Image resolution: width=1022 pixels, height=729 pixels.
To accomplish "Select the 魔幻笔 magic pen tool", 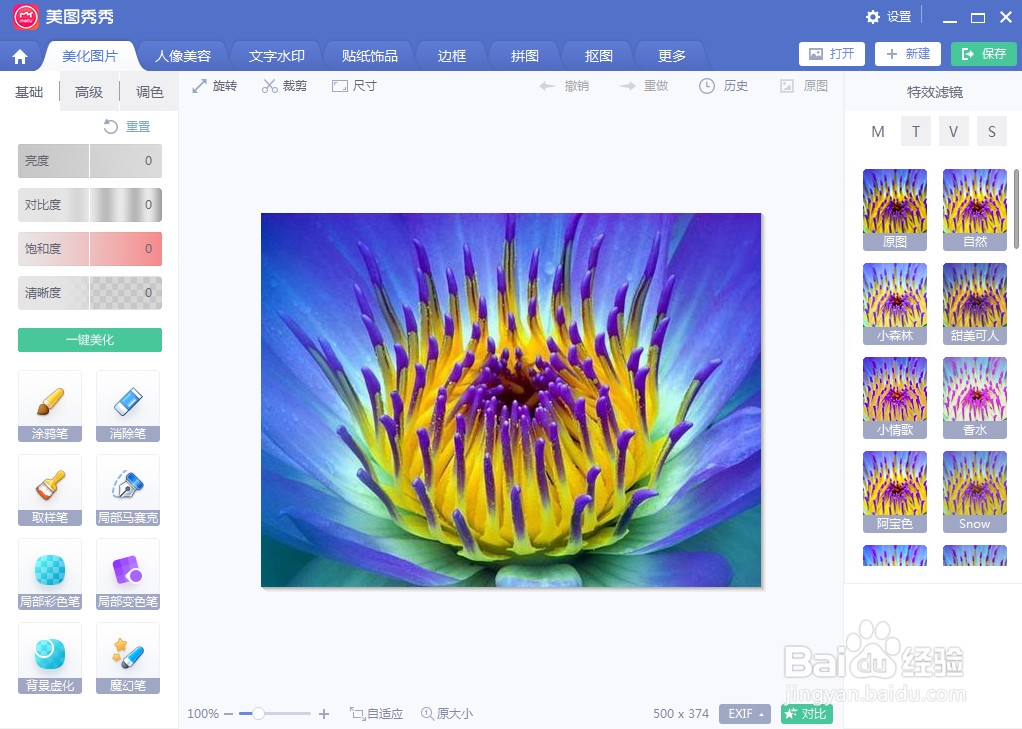I will click(x=127, y=657).
